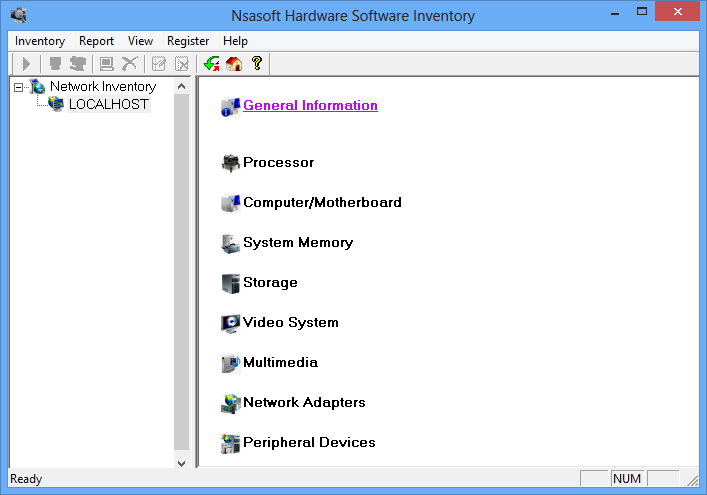Click the System Memory icon
The width and height of the screenshot is (707, 495).
(230, 243)
